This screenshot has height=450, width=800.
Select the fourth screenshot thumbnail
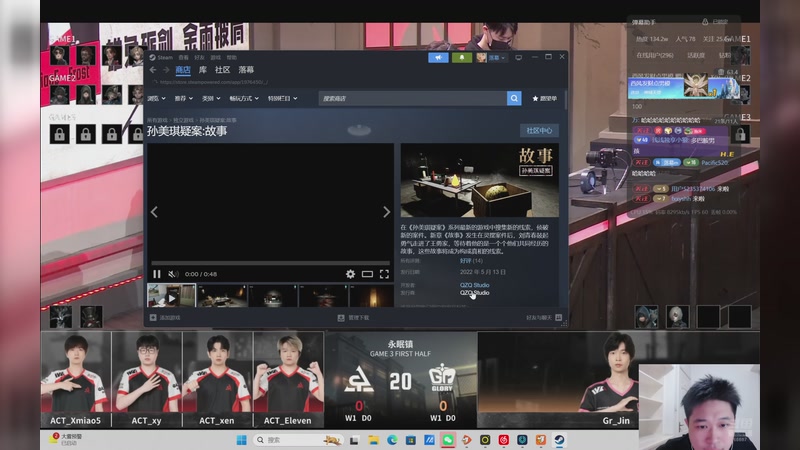coord(323,296)
